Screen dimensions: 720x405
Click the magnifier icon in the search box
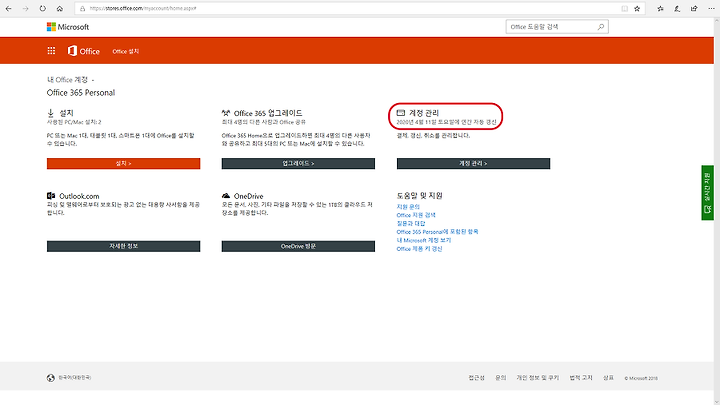(x=601, y=27)
